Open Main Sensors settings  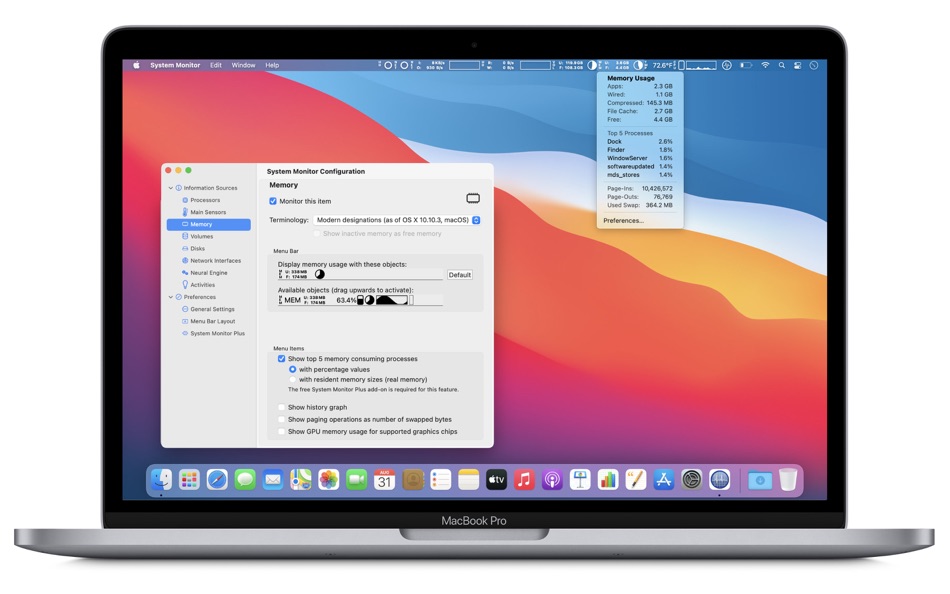pos(208,212)
